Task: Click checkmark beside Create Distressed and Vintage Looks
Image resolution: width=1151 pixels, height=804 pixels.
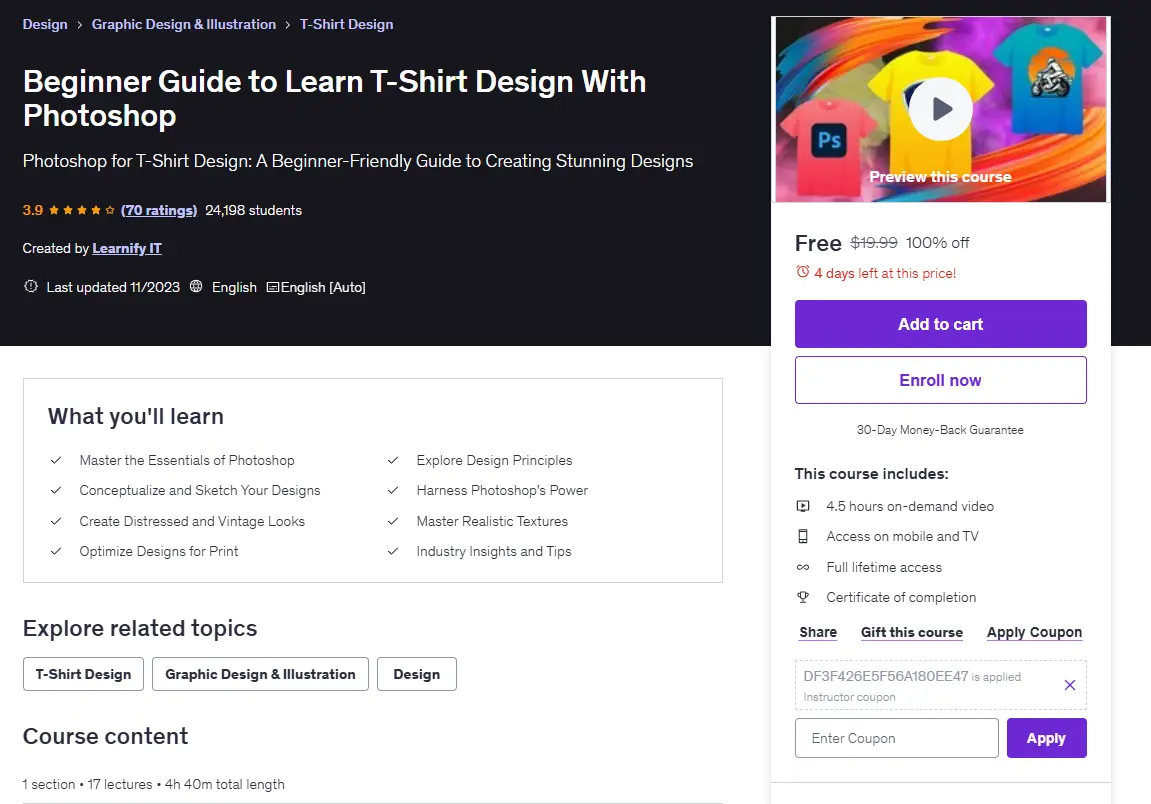Action: (56, 521)
